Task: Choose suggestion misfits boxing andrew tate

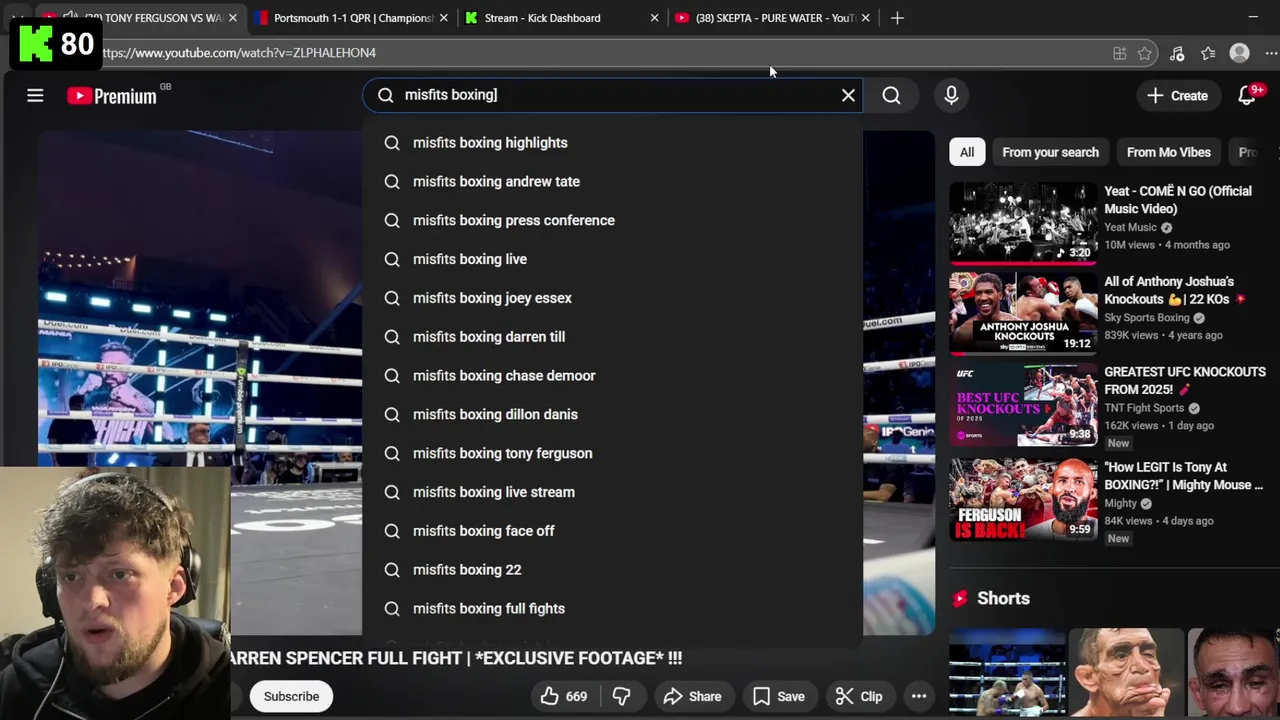Action: [x=612, y=182]
